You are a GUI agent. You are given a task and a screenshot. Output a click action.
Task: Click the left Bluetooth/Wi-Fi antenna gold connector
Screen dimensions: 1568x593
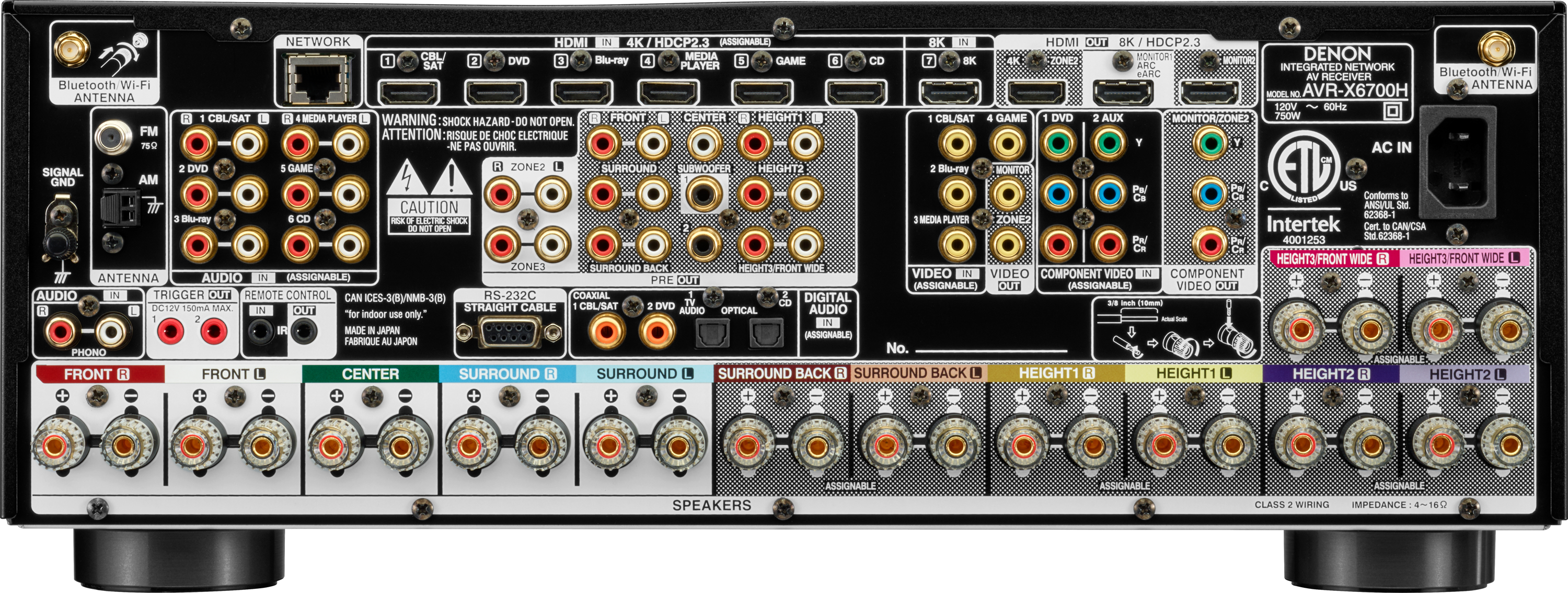(71, 49)
